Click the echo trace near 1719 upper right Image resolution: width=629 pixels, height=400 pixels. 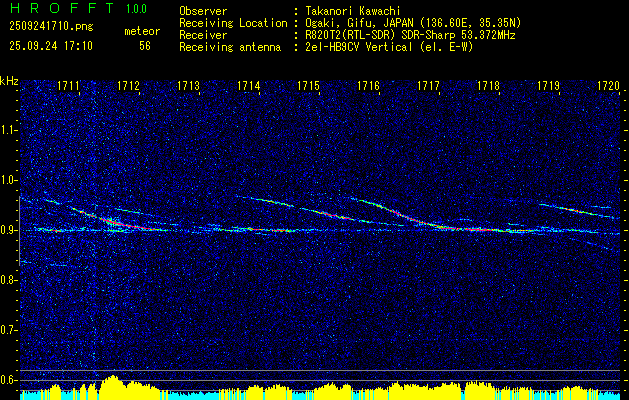[x=576, y=210]
